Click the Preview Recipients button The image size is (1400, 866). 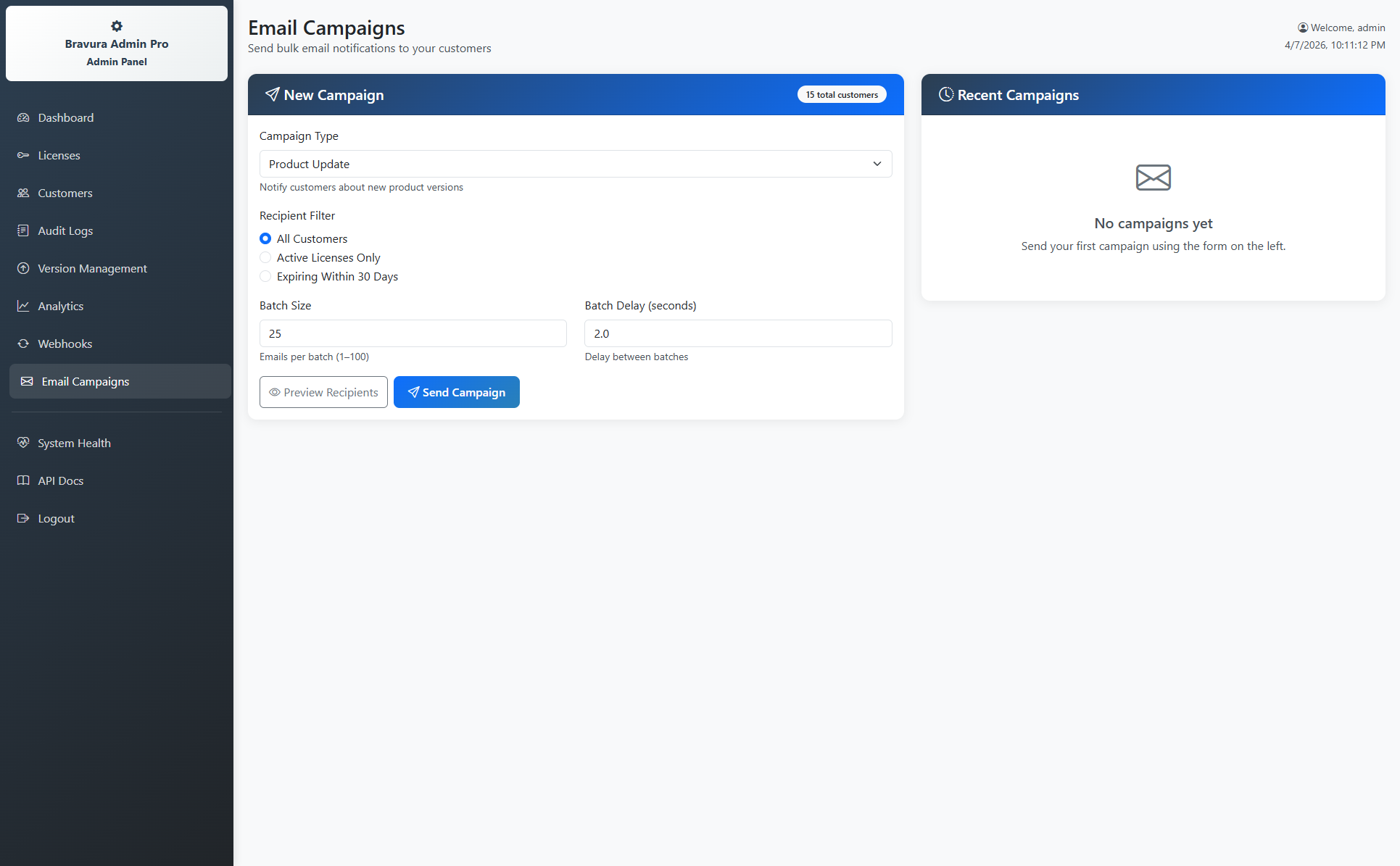tap(323, 392)
